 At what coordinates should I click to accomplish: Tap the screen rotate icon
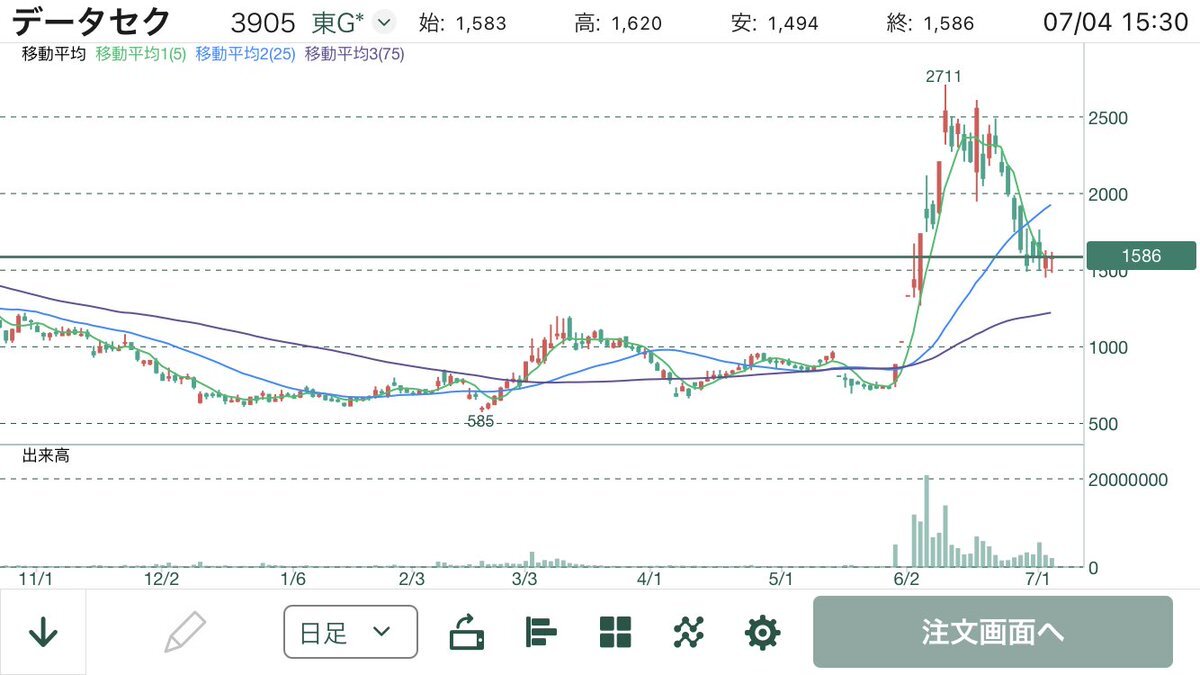click(x=467, y=632)
